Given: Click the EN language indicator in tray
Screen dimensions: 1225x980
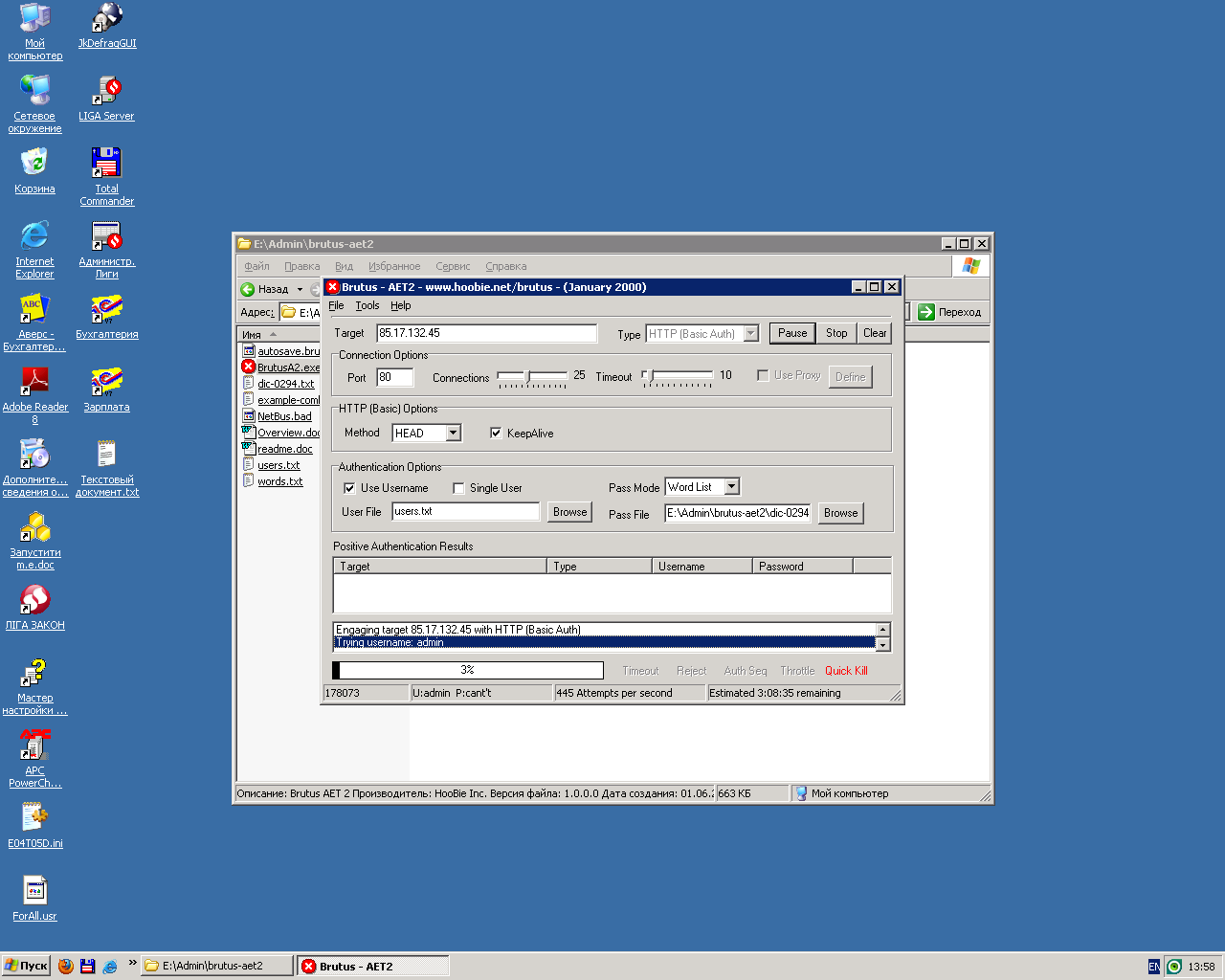Looking at the screenshot, I should click(1154, 967).
